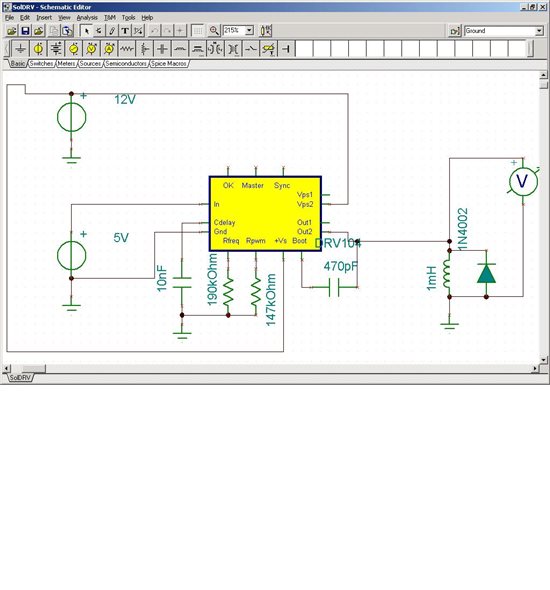Click the horizontal scrollbar left arrow
550x590 pixels.
click(x=6, y=368)
